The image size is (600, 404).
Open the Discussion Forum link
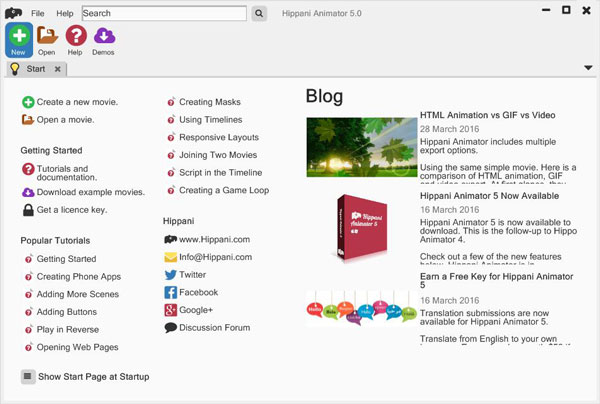click(x=215, y=327)
